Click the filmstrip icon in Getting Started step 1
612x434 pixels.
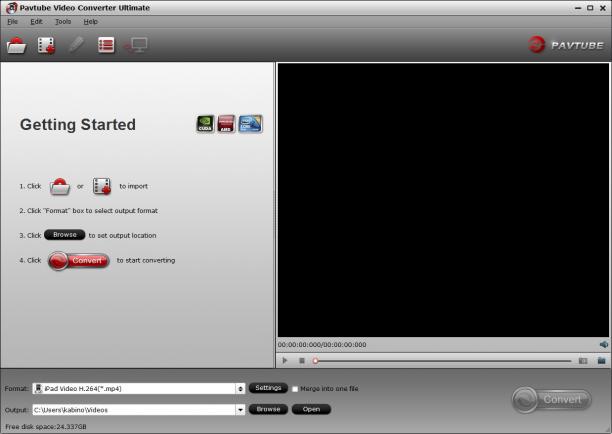(102, 186)
